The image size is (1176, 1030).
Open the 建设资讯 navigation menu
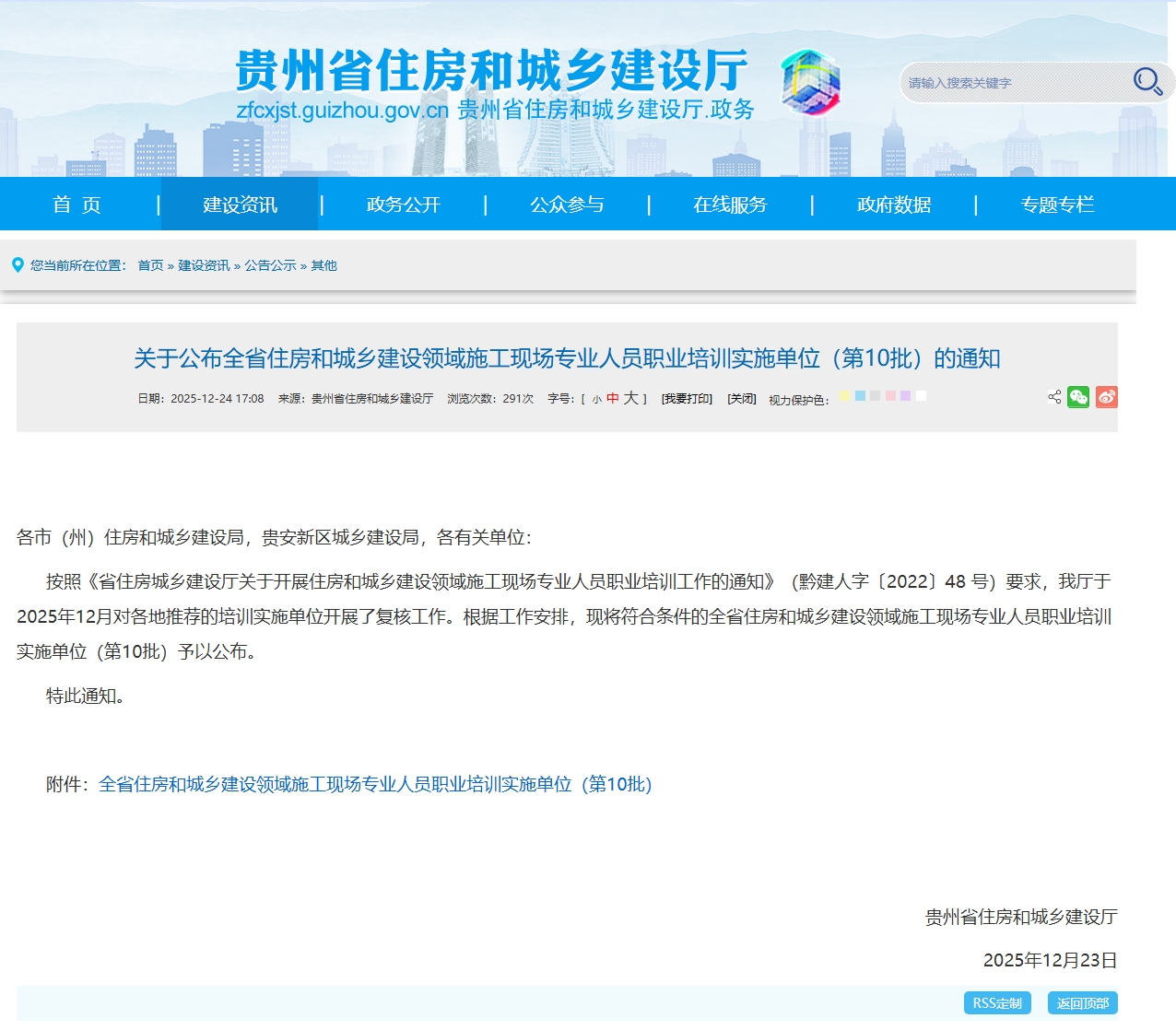(x=240, y=205)
